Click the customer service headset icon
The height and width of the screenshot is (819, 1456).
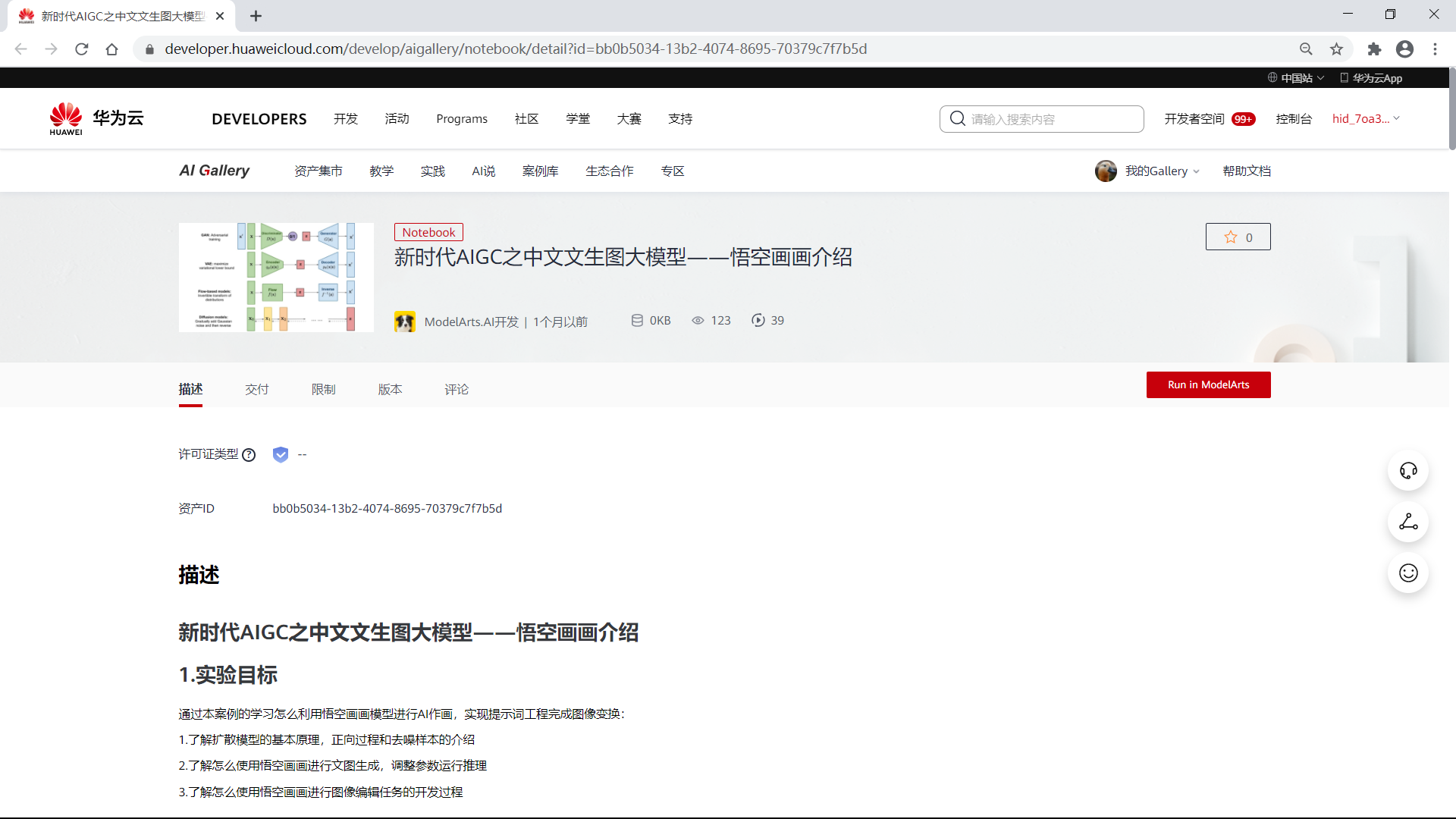pos(1408,471)
